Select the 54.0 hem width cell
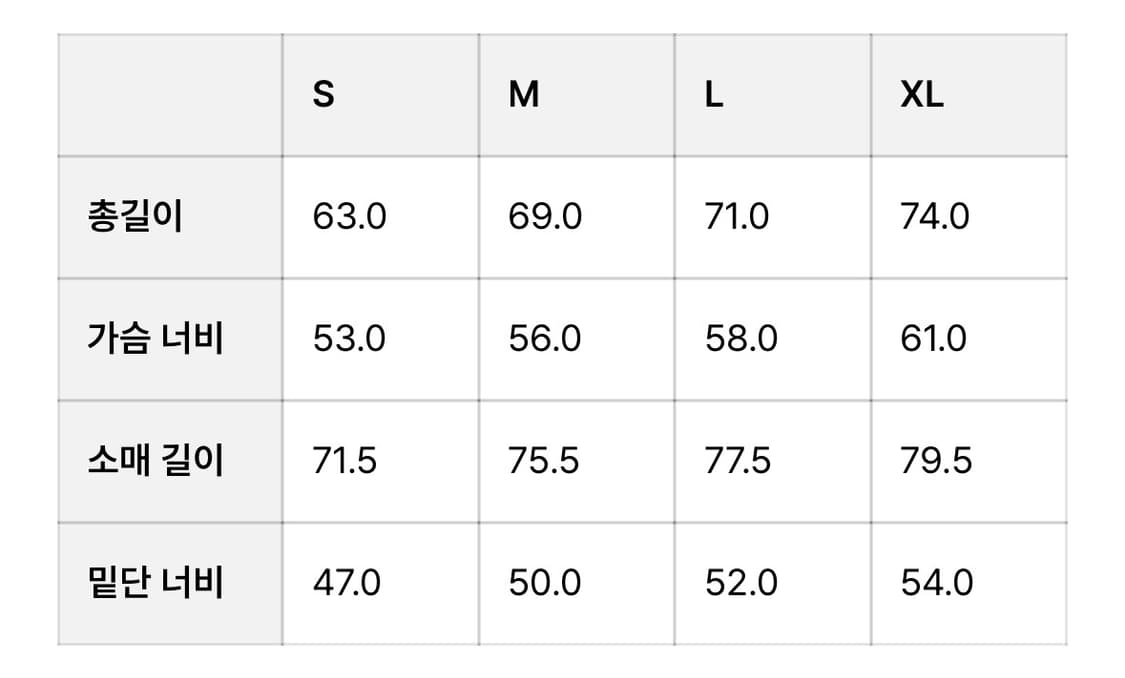The height and width of the screenshot is (678, 1125). pyautogui.click(x=937, y=583)
